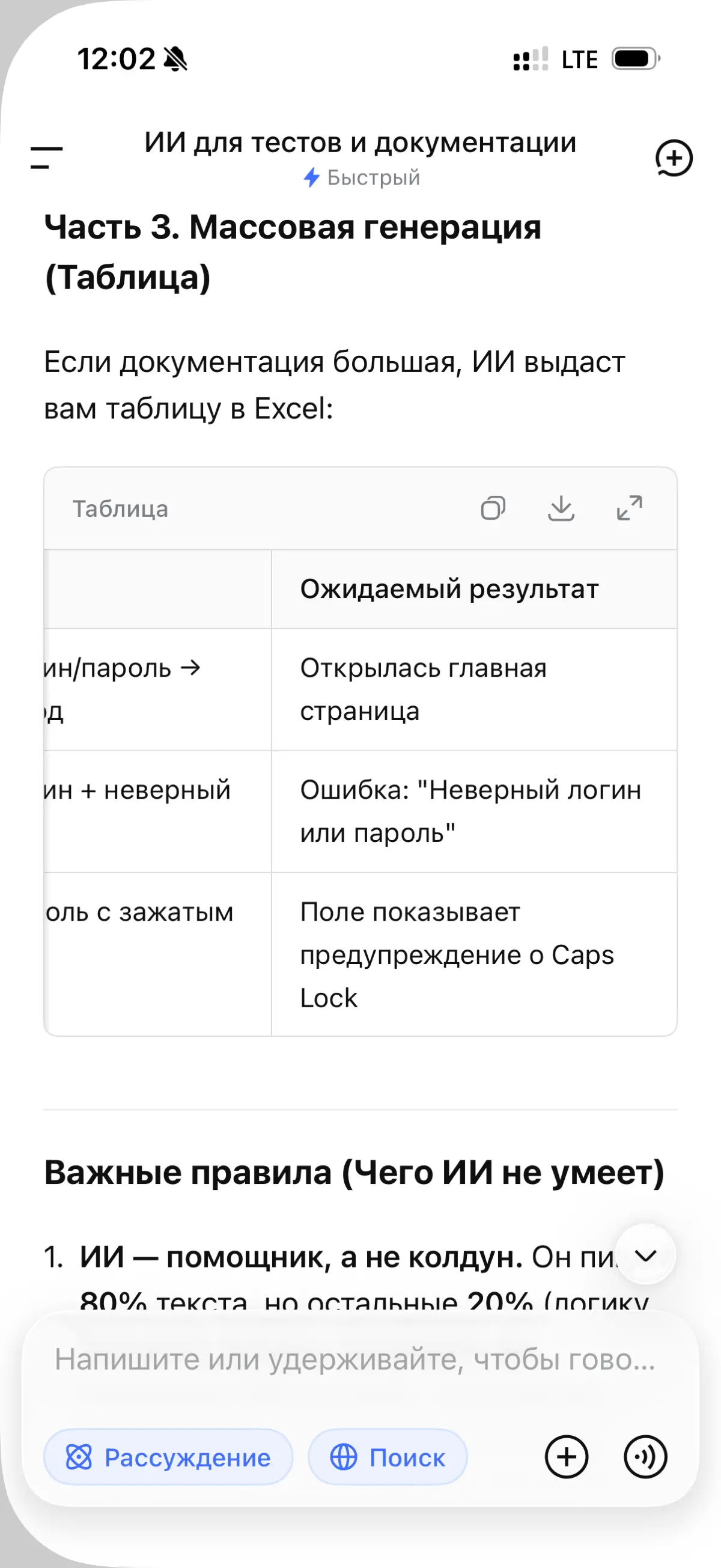The image size is (721, 1568).
Task: Tap heading Важные правила (Чего ИИ не умеет)
Action: [354, 1172]
